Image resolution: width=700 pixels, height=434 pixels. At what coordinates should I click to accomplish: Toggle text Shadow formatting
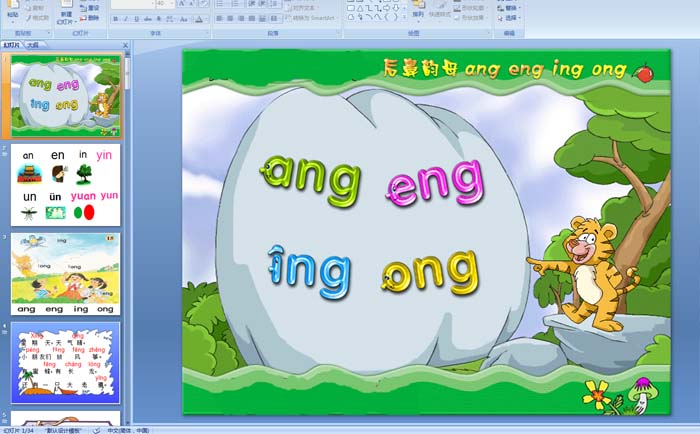(x=158, y=19)
